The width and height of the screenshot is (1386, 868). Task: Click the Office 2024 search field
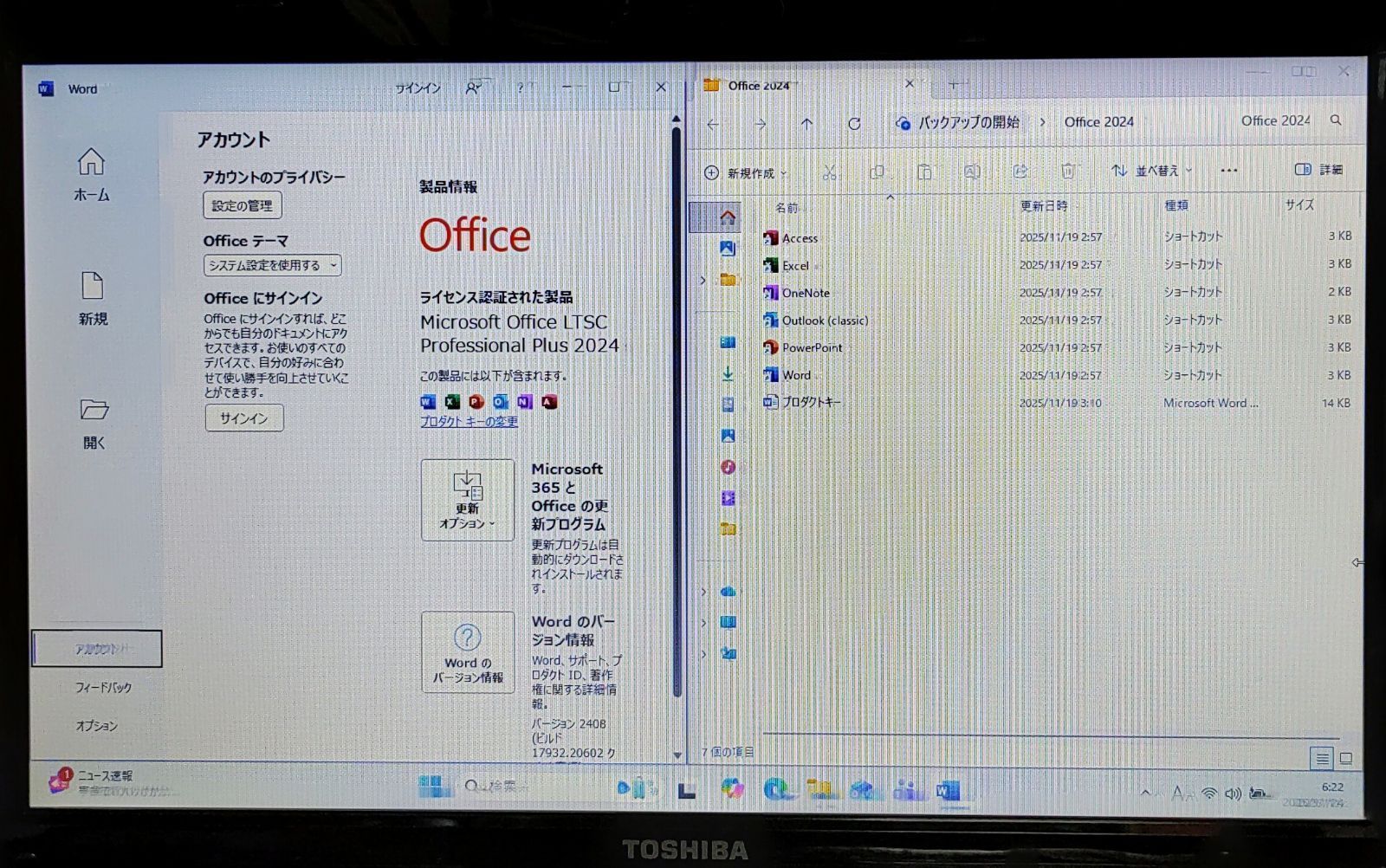click(1291, 120)
